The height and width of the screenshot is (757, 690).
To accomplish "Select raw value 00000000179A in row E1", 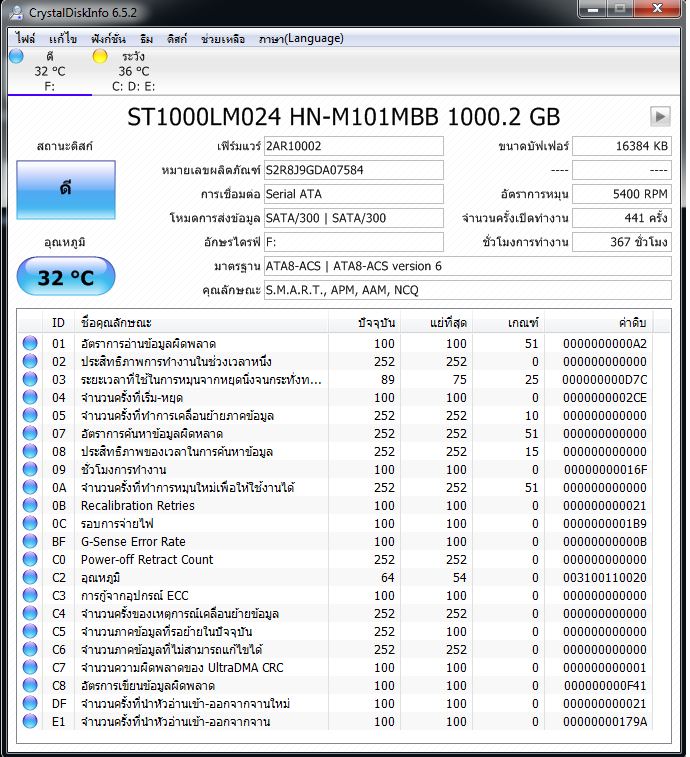I will pyautogui.click(x=605, y=722).
